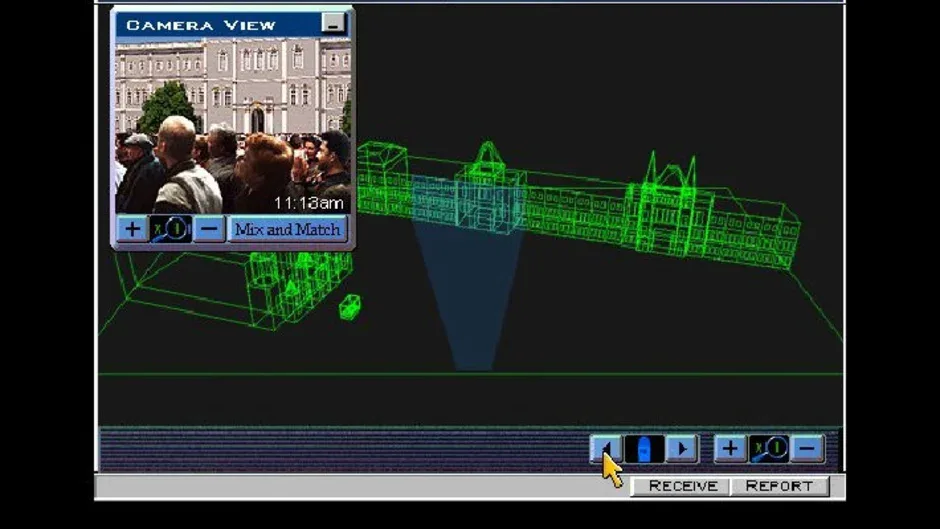Collapse the Camera View panel
The width and height of the screenshot is (940, 529).
click(x=333, y=23)
